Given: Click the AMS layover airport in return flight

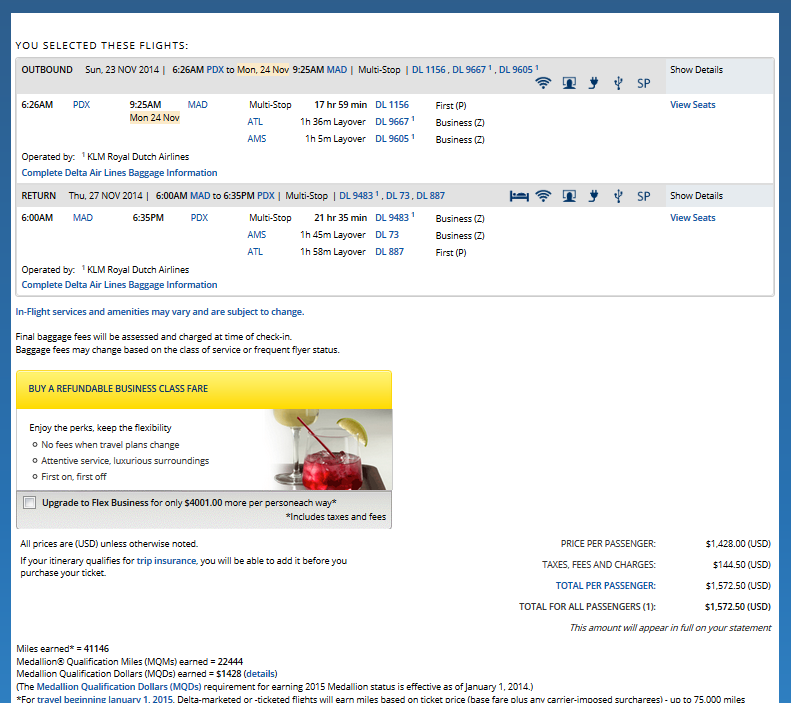Looking at the screenshot, I should (x=257, y=235).
